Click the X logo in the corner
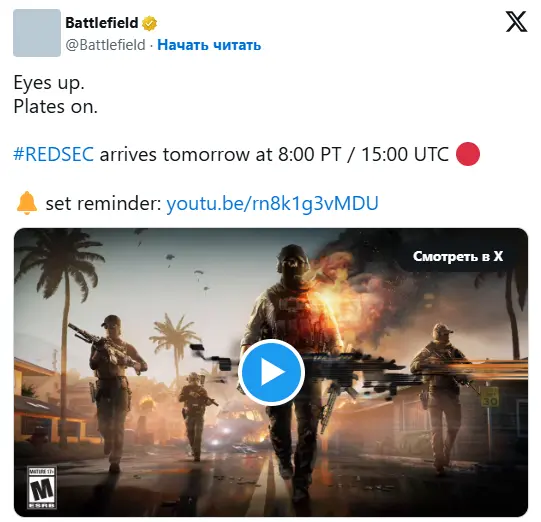This screenshot has width=541, height=522. [x=516, y=21]
